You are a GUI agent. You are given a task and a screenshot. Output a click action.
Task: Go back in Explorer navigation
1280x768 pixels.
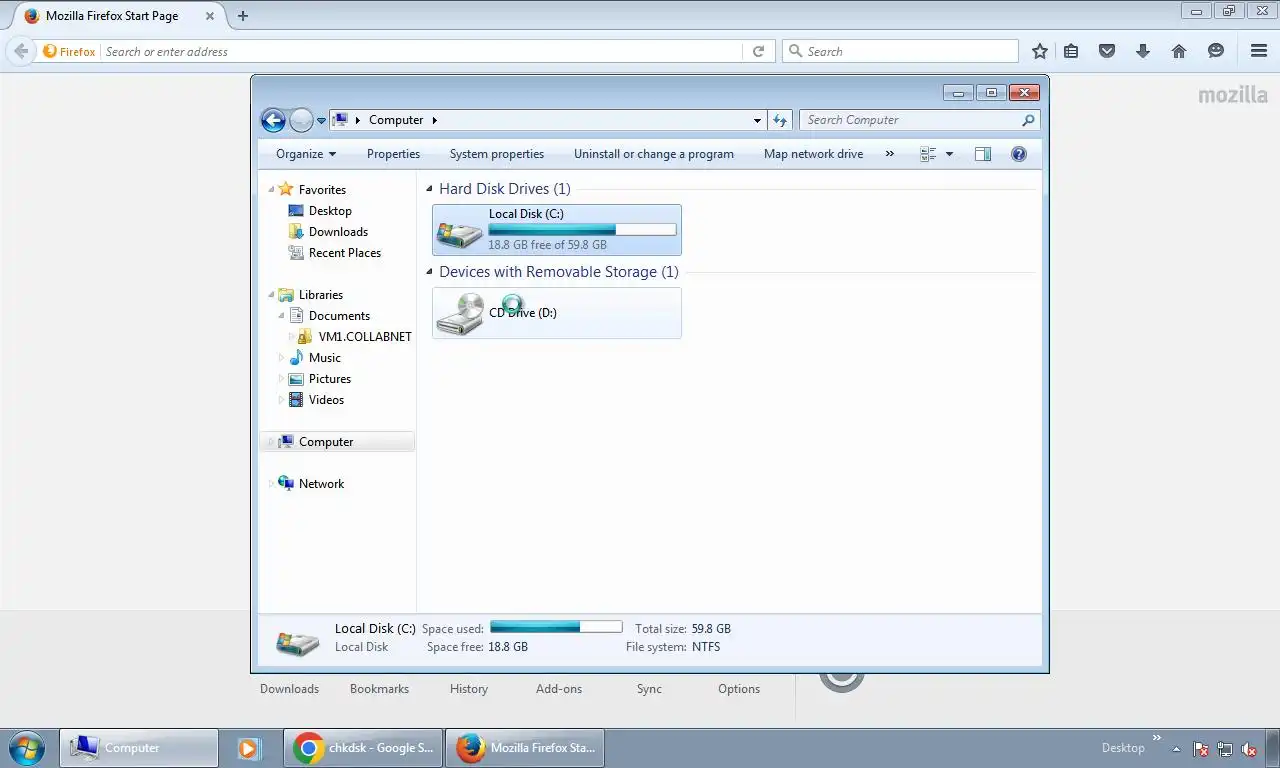pyautogui.click(x=273, y=120)
